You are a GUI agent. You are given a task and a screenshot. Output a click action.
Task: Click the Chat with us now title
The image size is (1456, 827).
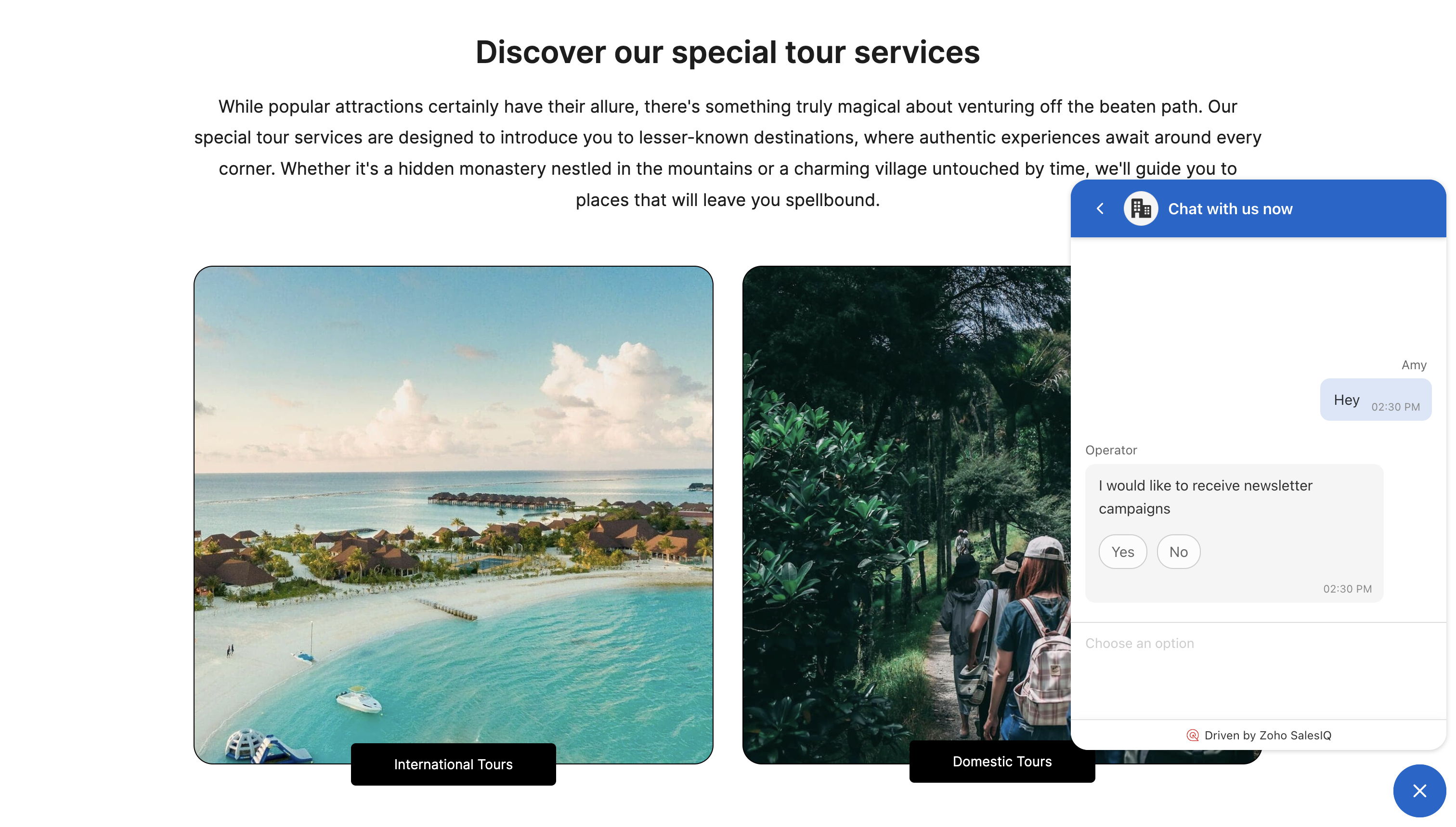tap(1230, 208)
